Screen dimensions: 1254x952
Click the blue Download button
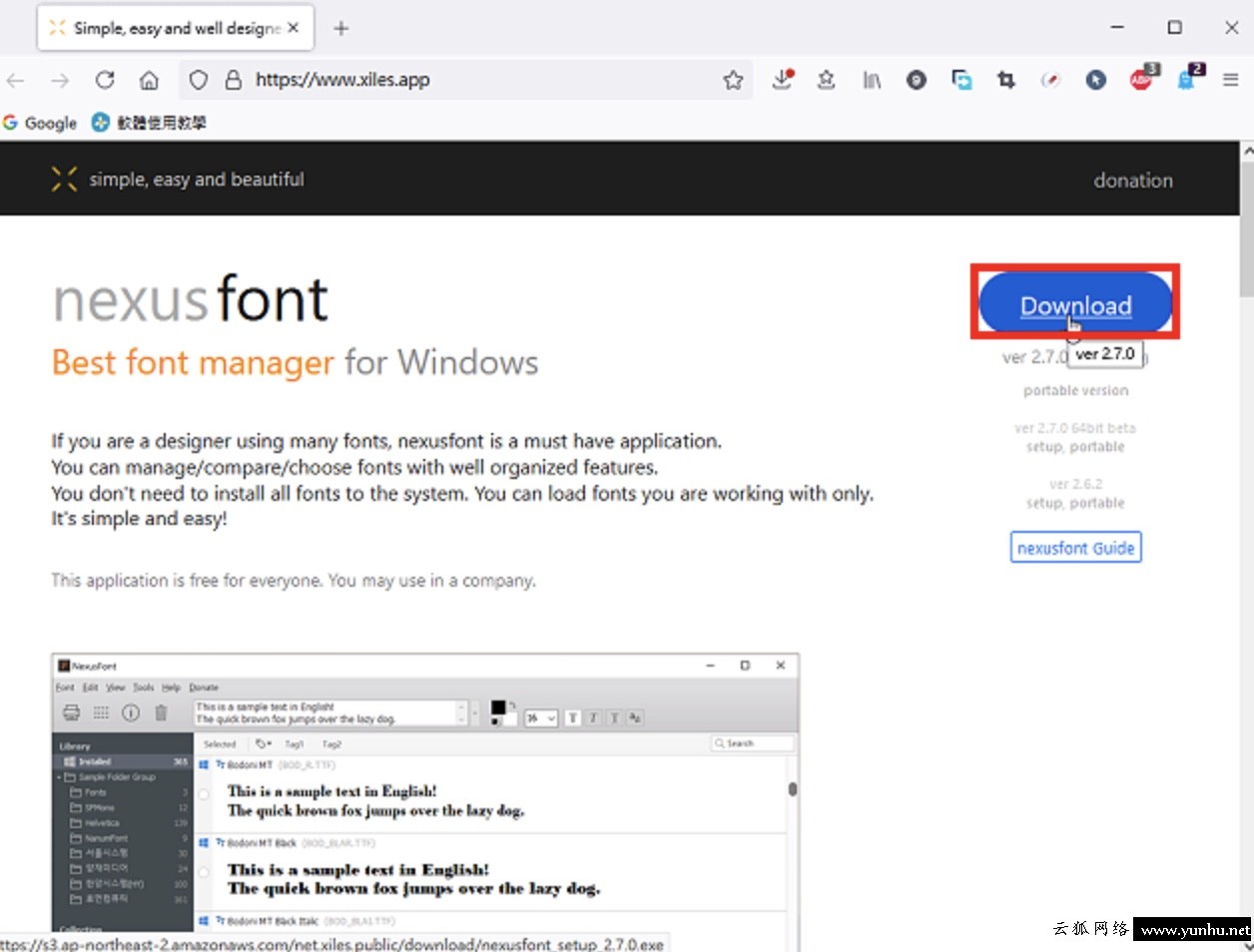[x=1075, y=301]
